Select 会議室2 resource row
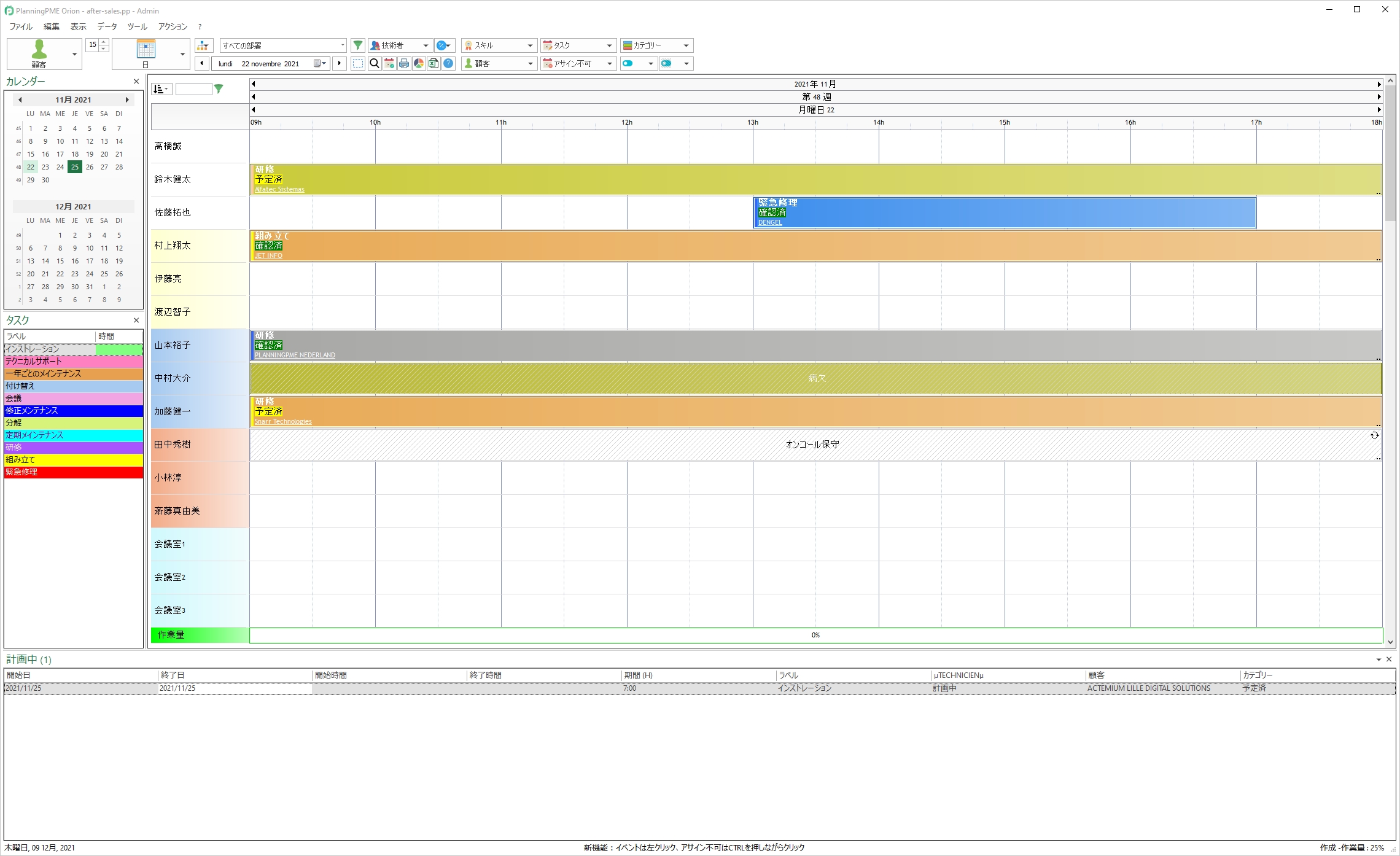Viewport: 1400px width, 856px height. pyautogui.click(x=200, y=577)
